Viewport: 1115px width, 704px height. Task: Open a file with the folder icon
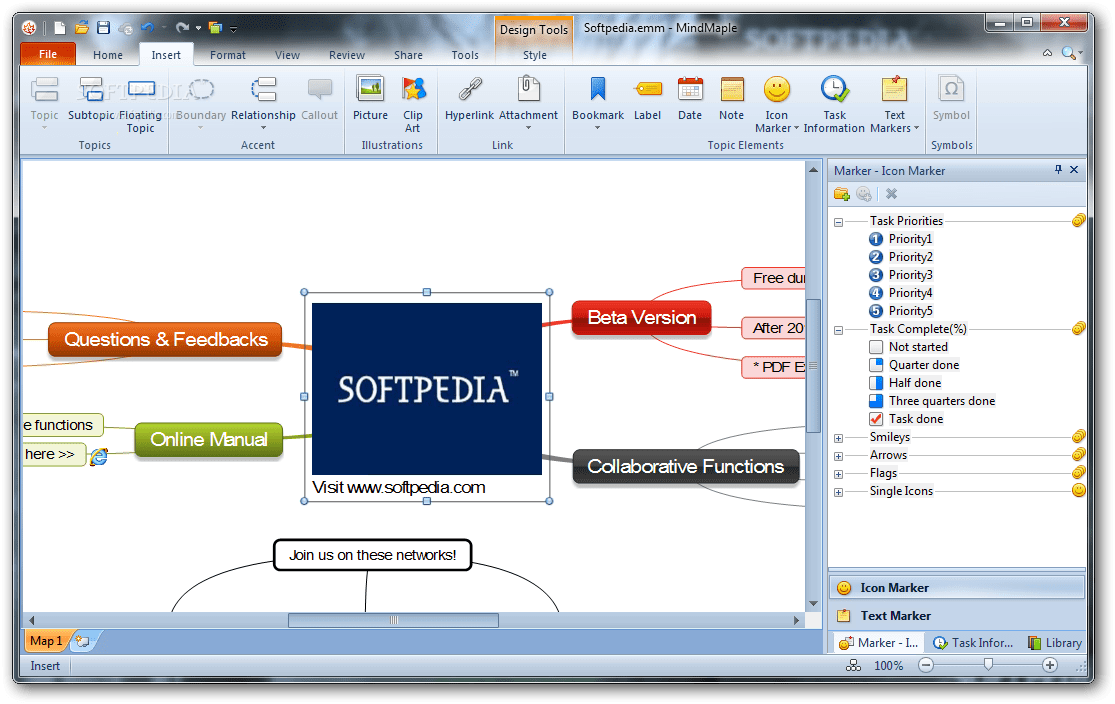[82, 28]
